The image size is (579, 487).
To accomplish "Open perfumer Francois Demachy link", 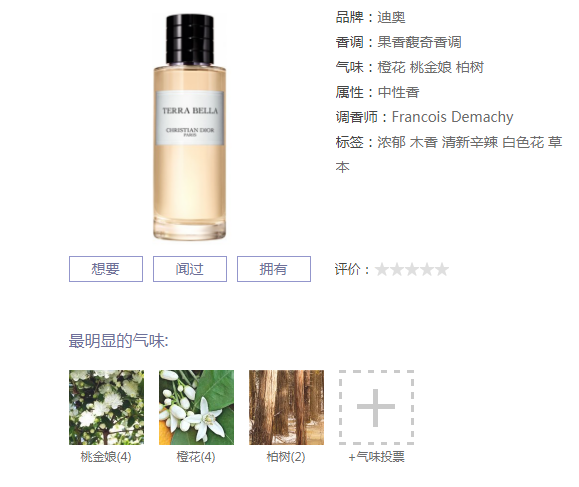I will [452, 117].
